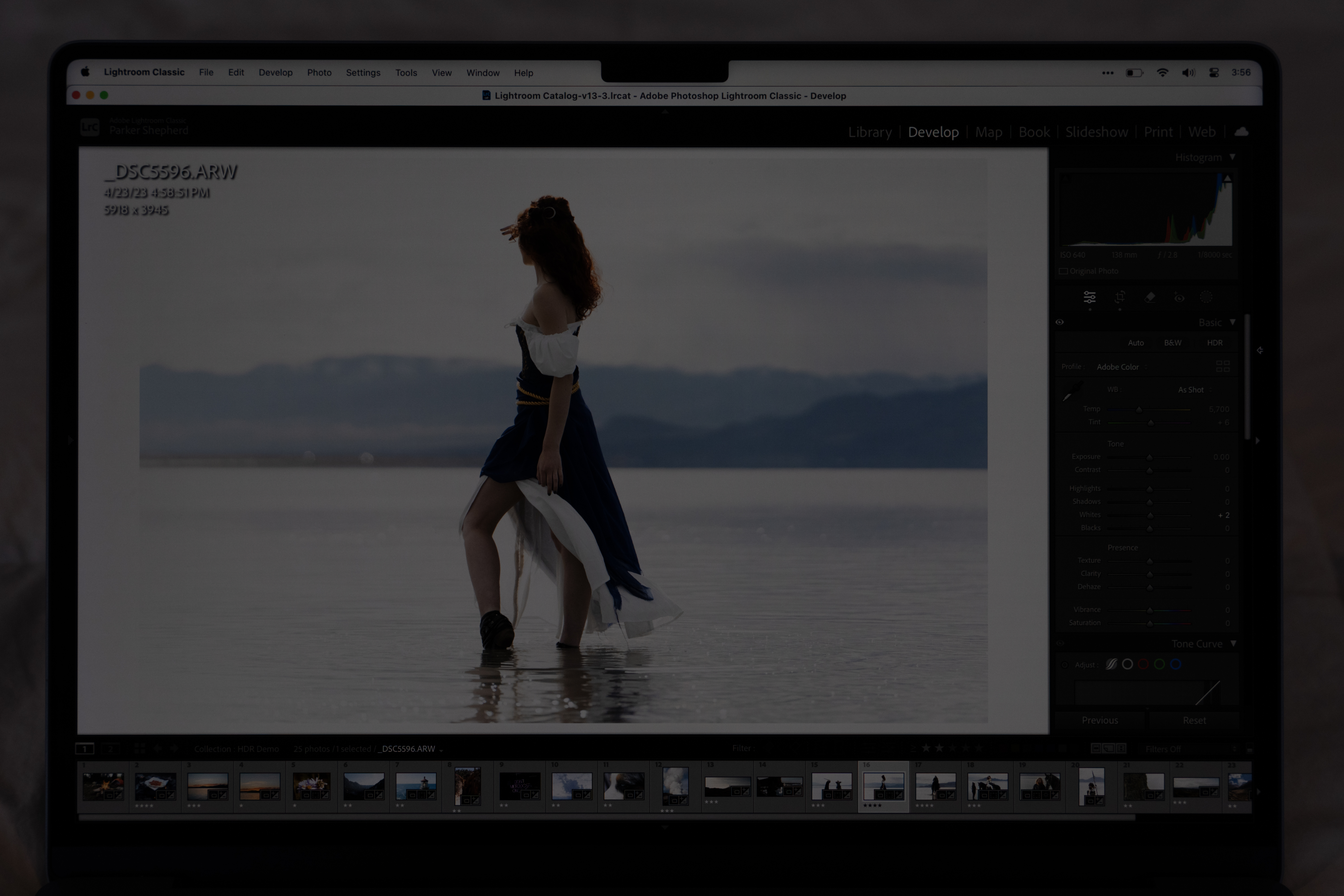Select the Healing eraser tool
Image resolution: width=1344 pixels, height=896 pixels.
[1150, 297]
